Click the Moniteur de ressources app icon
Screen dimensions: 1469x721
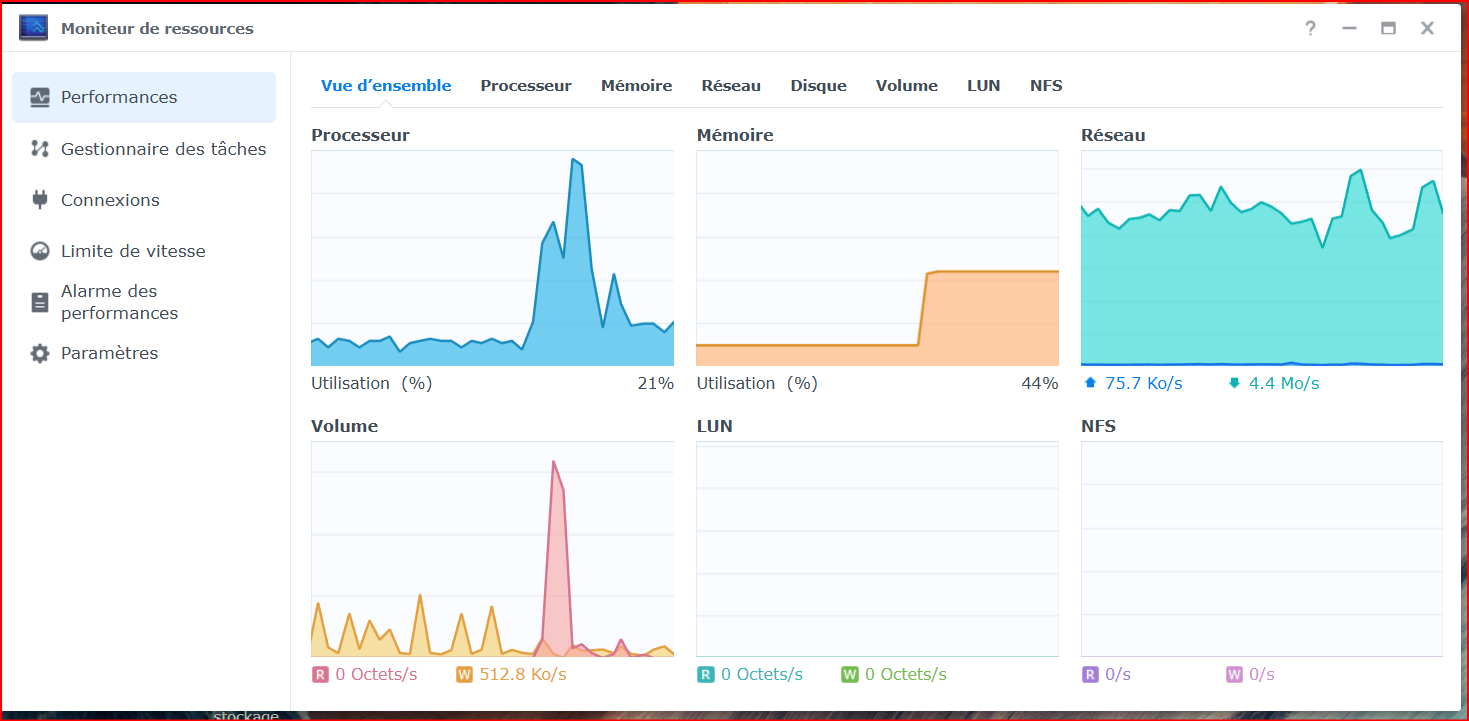33,28
